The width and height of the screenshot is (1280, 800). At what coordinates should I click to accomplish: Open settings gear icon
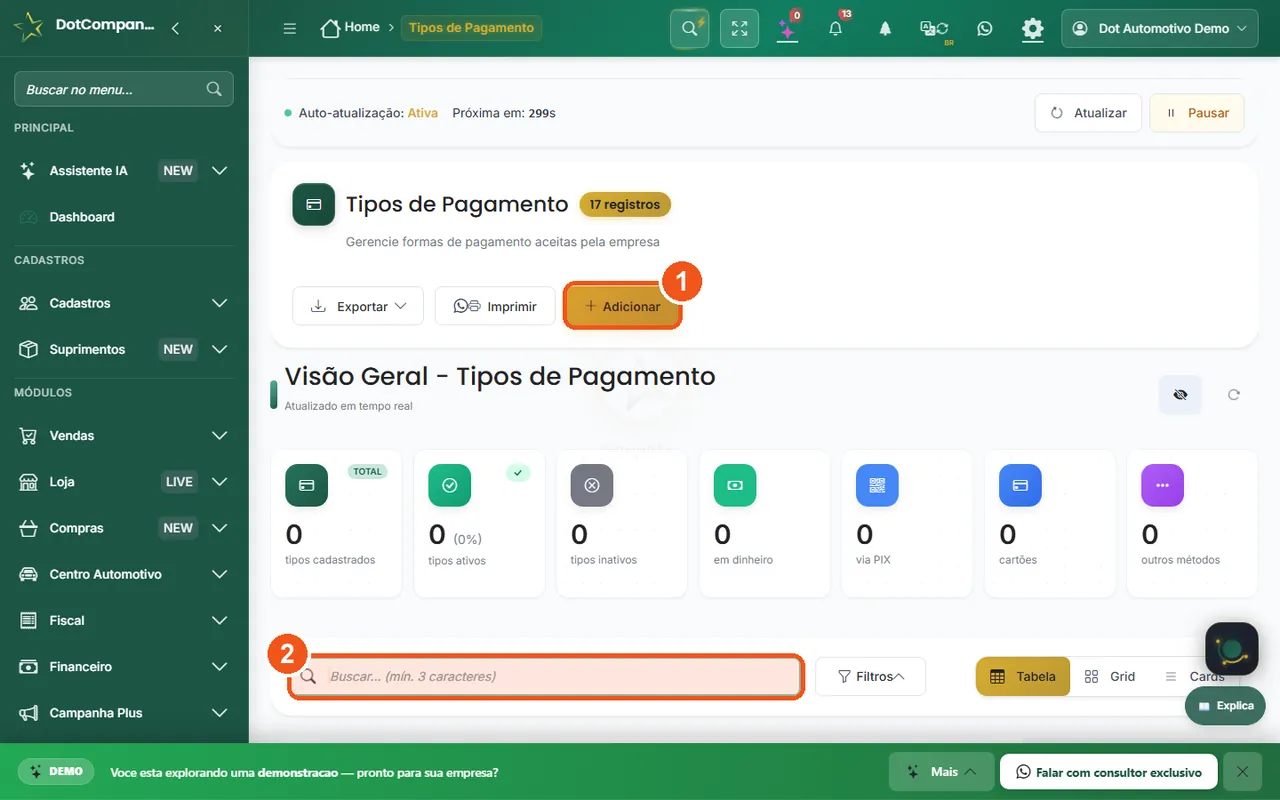pos(1033,29)
